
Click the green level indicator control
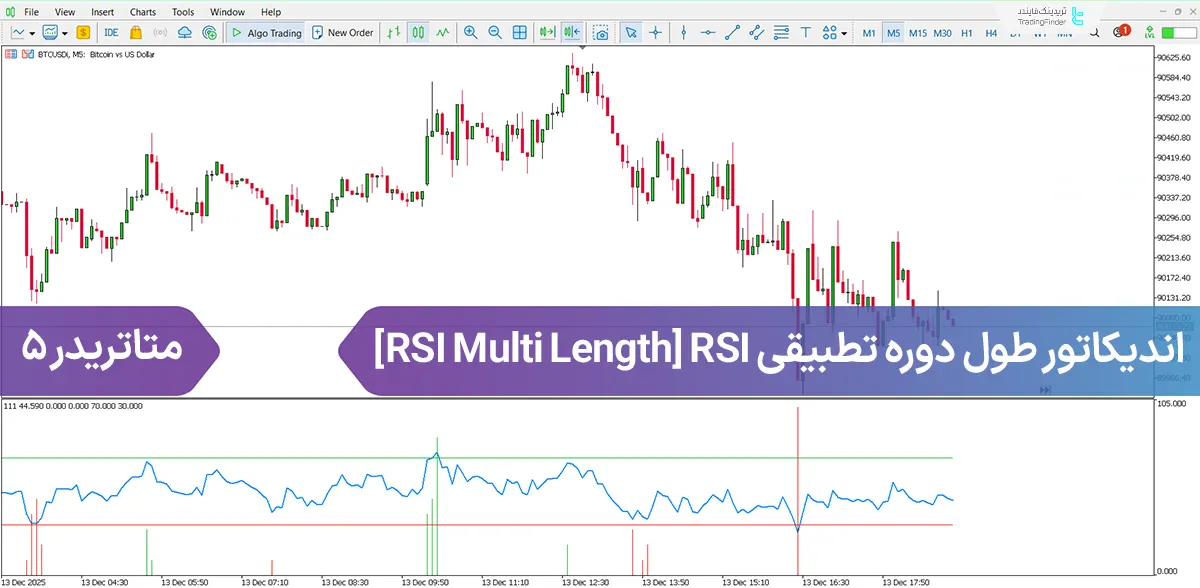1149,32
